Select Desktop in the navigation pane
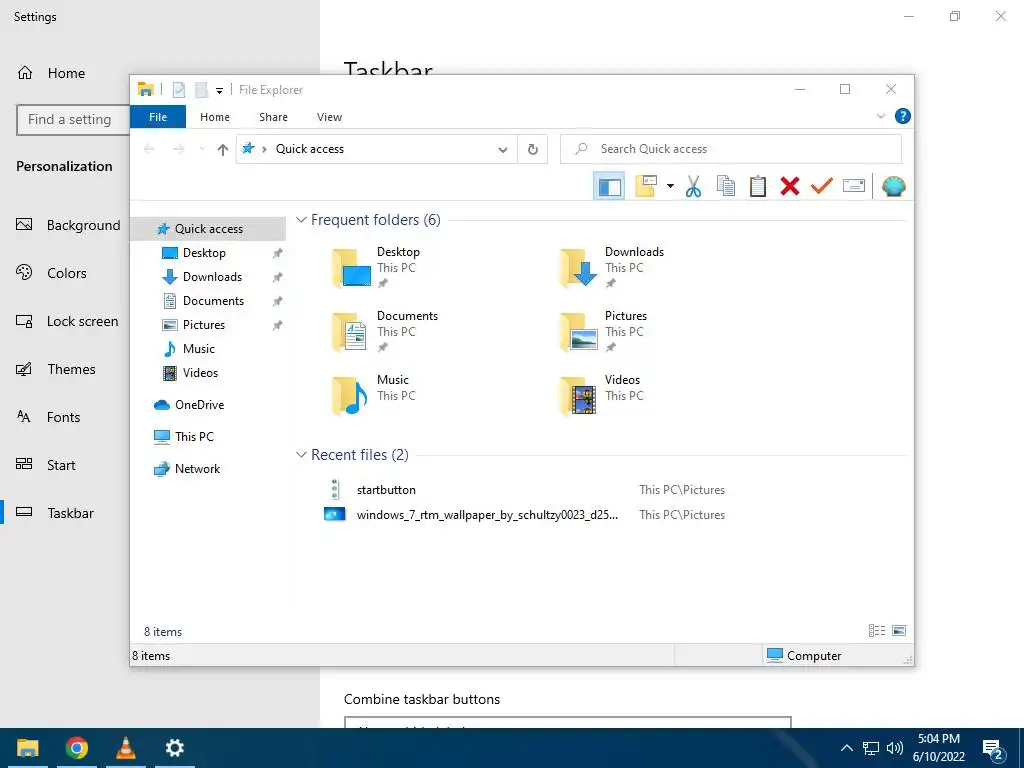 coord(204,253)
